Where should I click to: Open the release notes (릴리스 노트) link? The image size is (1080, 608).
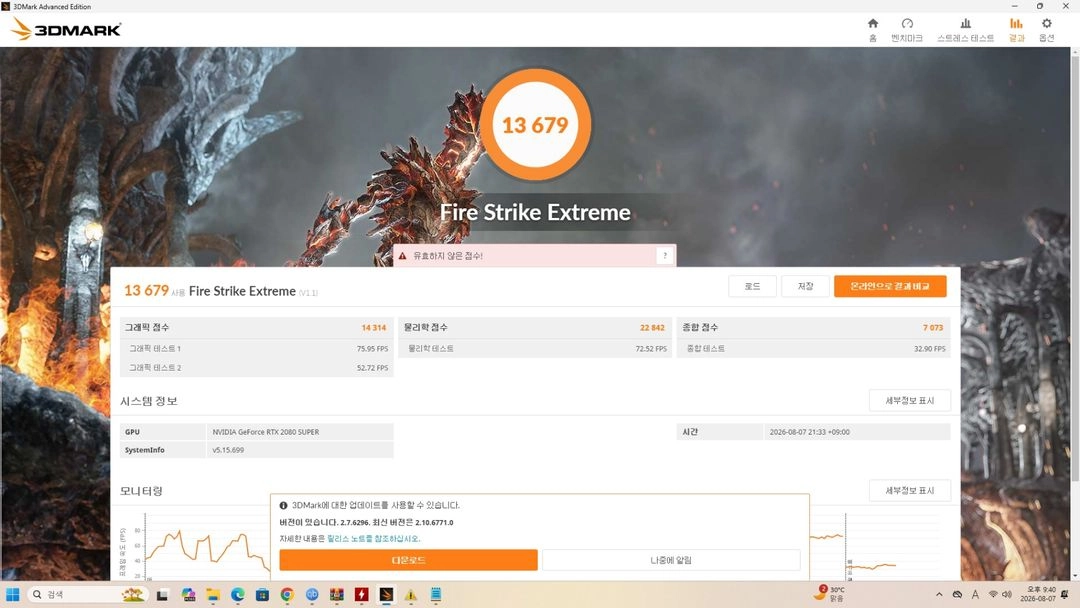point(373,538)
